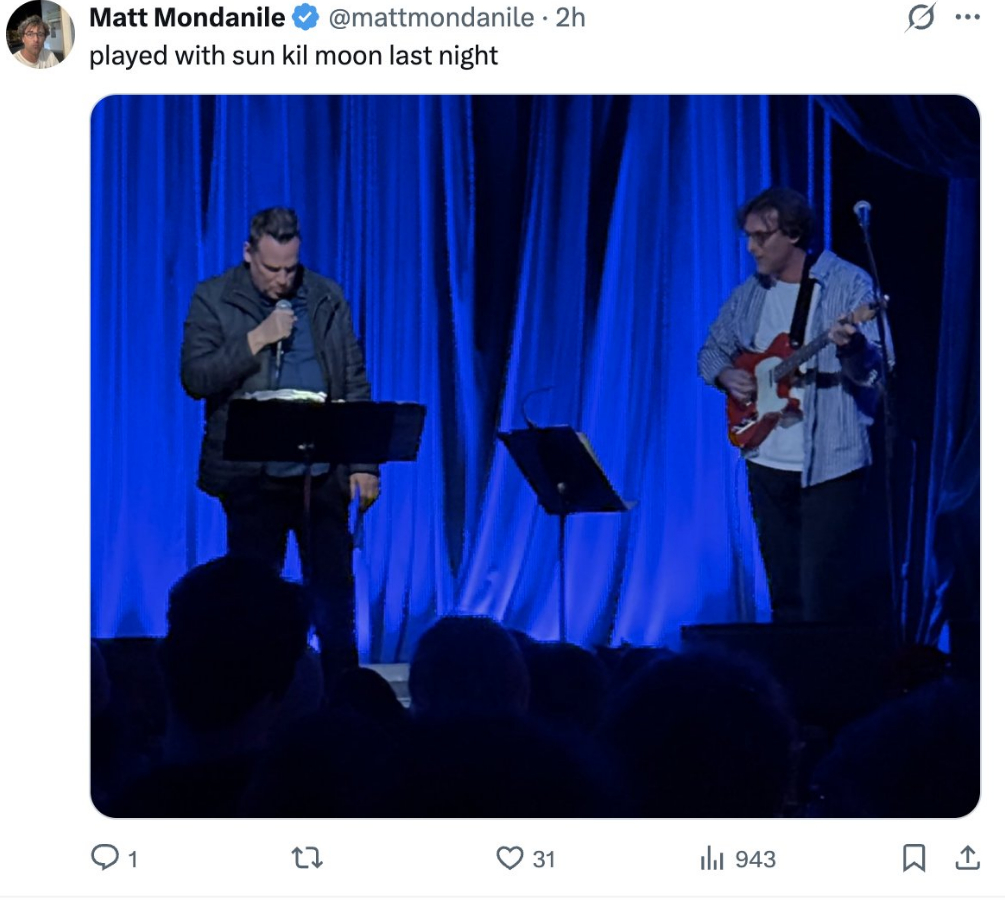Image resolution: width=1005 pixels, height=900 pixels.
Task: Click the 943 views count
Action: [755, 859]
